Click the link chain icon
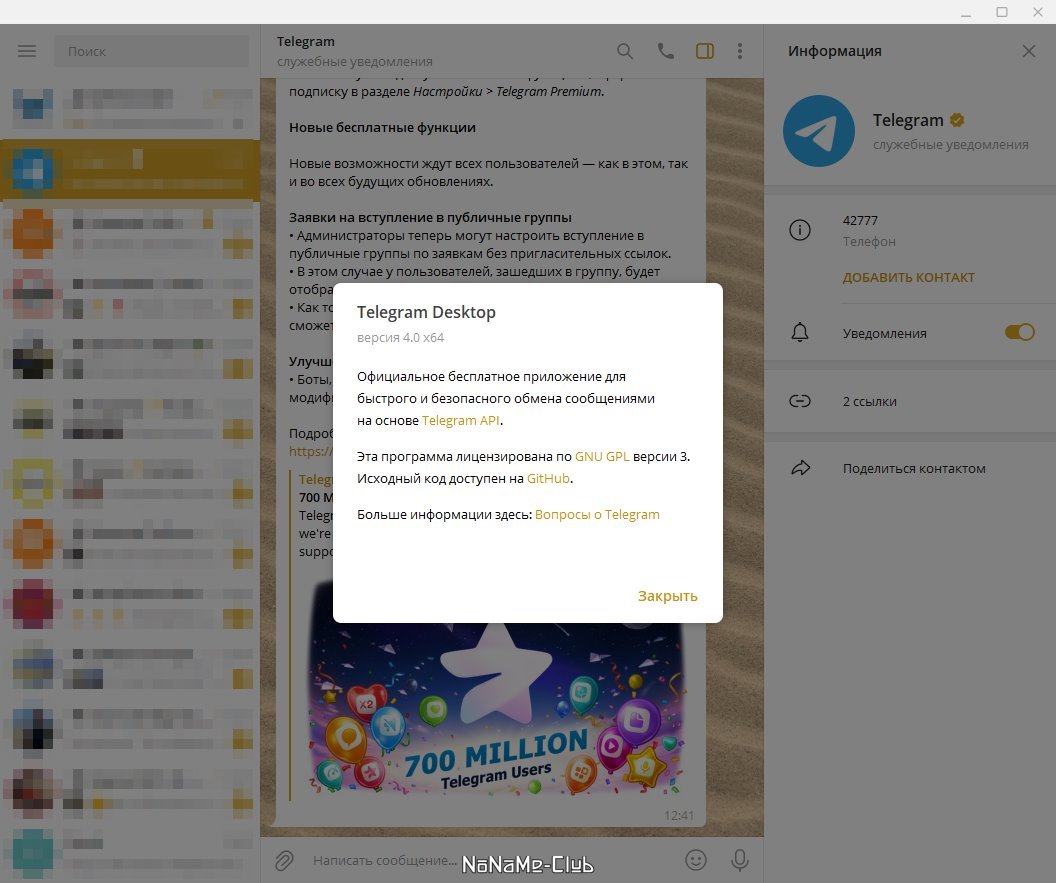The image size is (1056, 883). click(x=799, y=401)
